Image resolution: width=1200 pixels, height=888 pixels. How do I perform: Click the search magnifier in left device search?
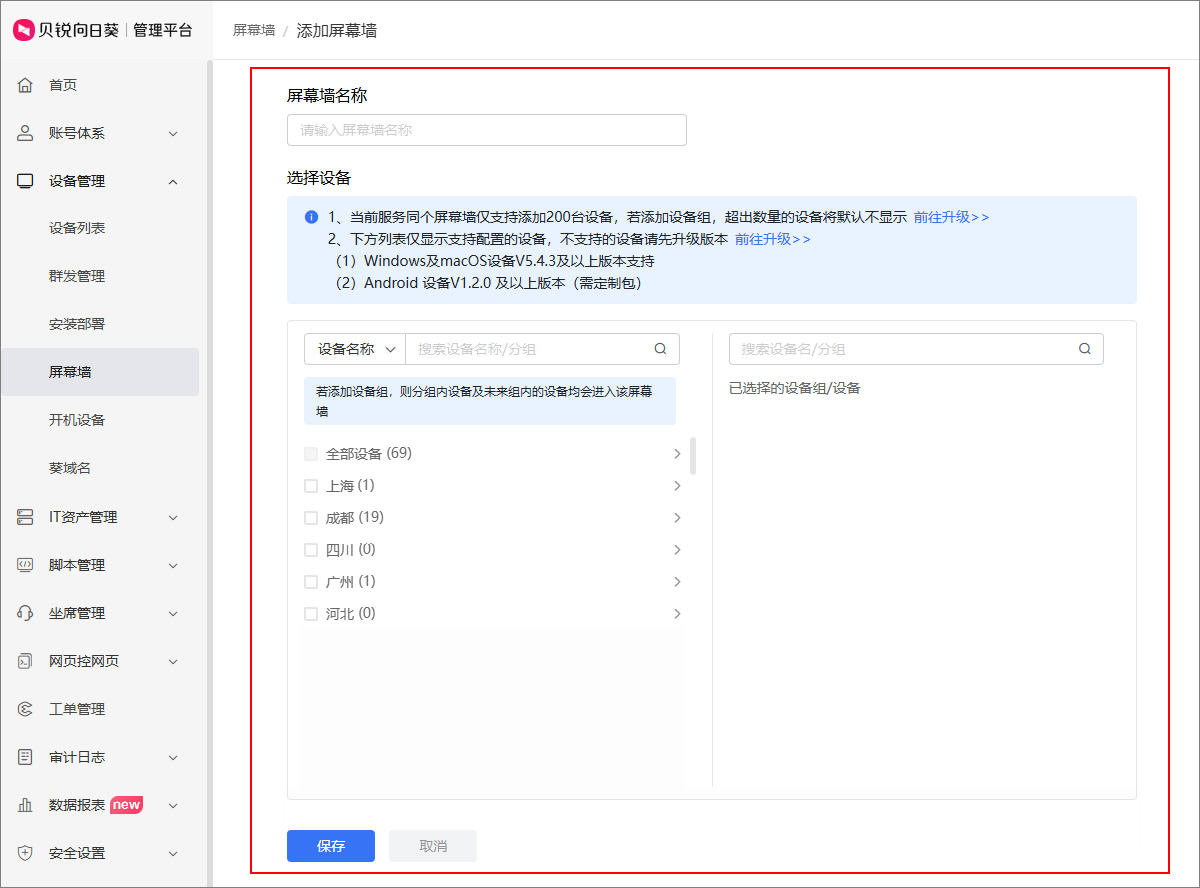(x=659, y=349)
